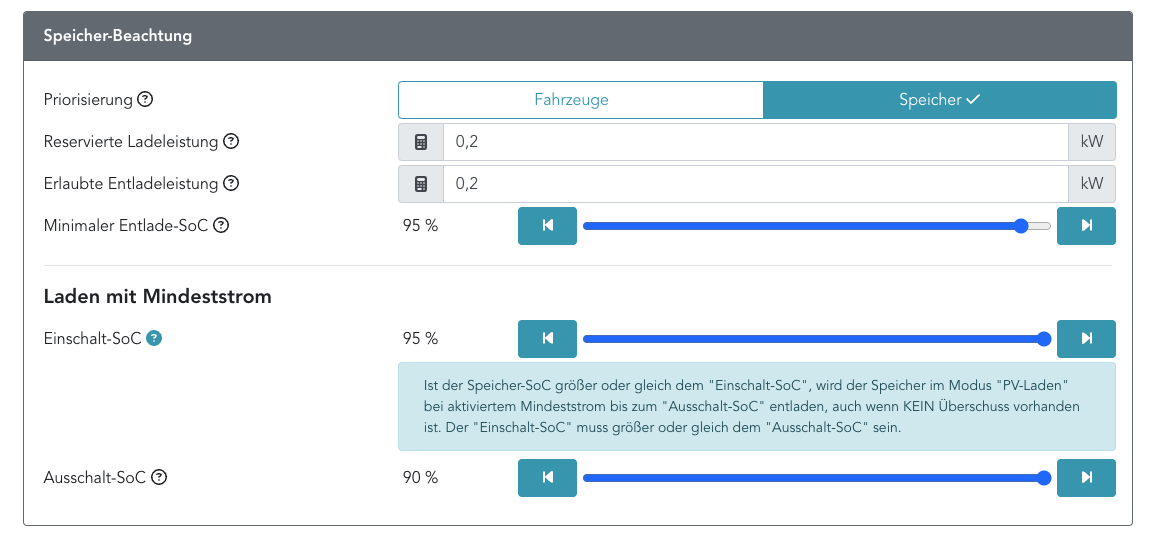Viewport: 1164px width, 536px height.
Task: Select Fahrzeuge priority option
Action: point(580,100)
